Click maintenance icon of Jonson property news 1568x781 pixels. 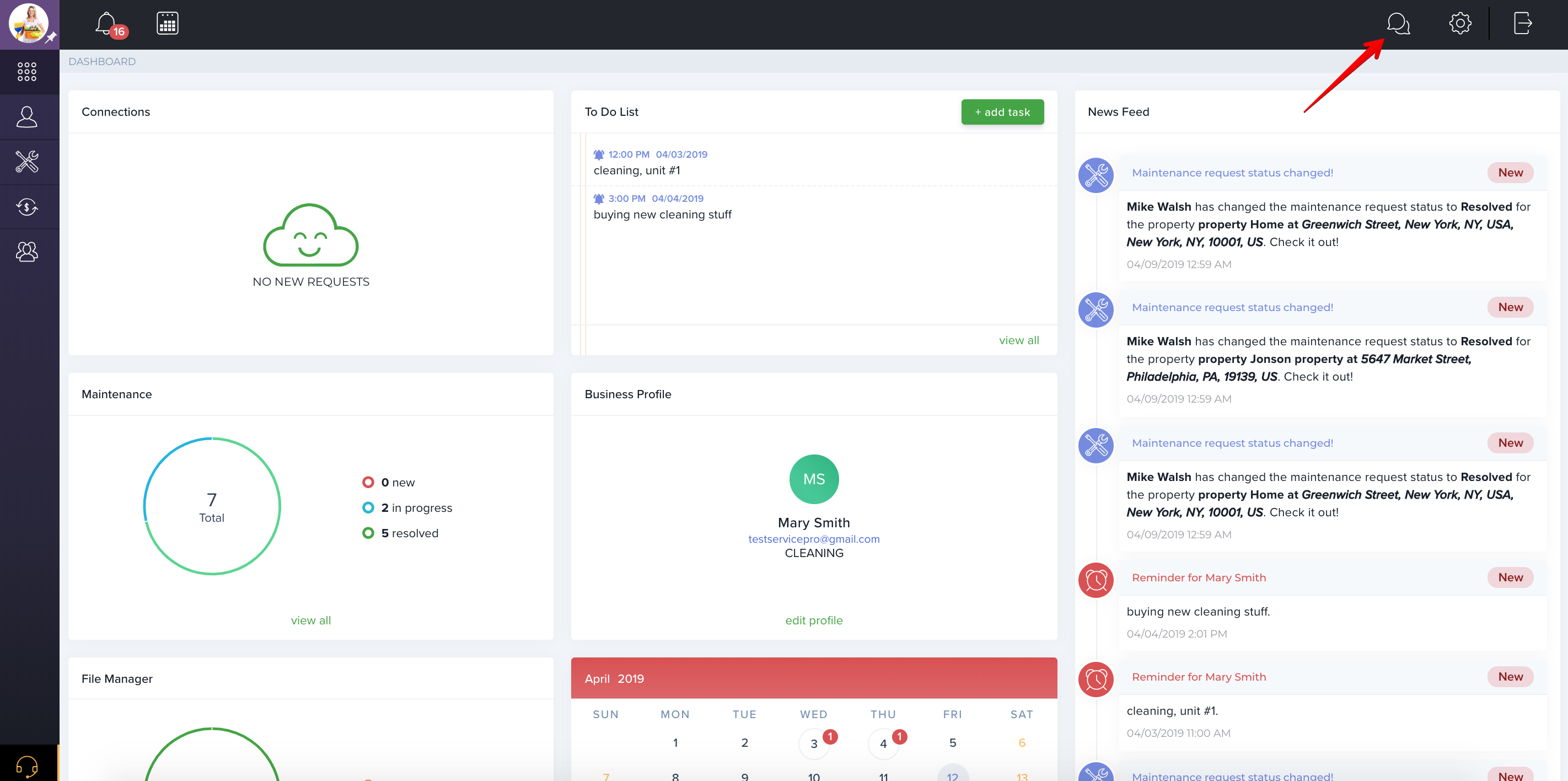pos(1096,310)
